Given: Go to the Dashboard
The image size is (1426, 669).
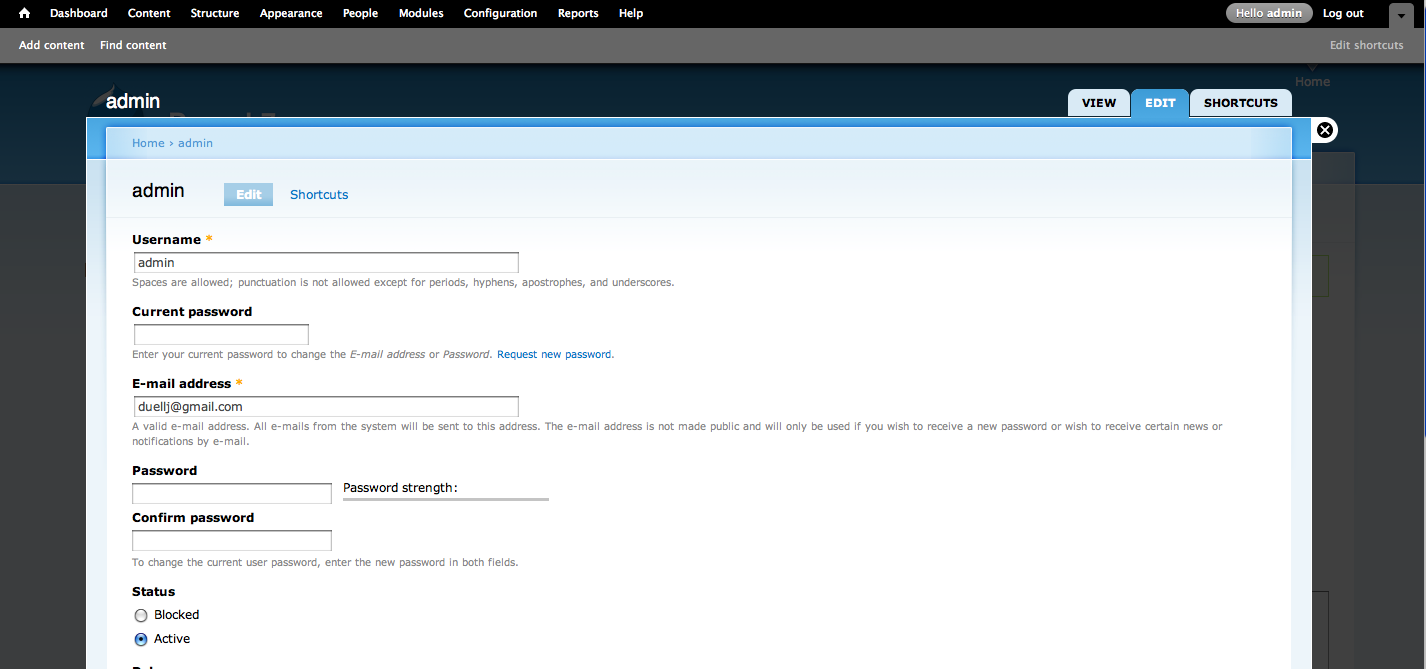Looking at the screenshot, I should pos(78,13).
